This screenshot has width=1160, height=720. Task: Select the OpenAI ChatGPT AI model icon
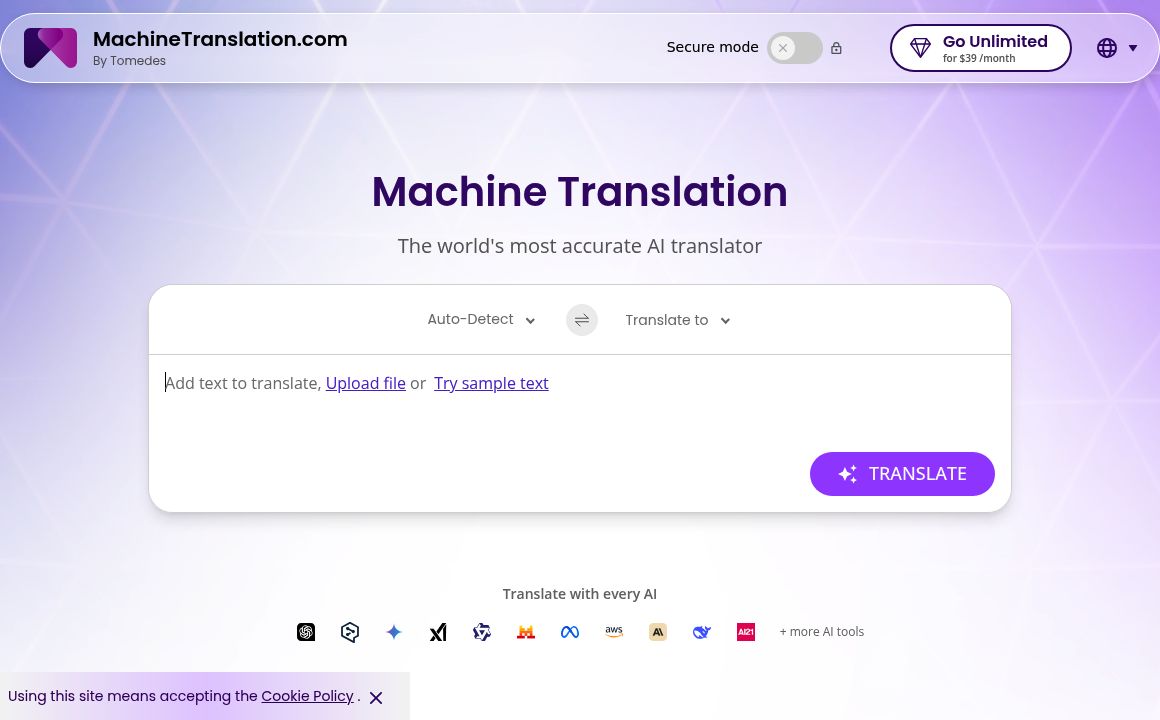pyautogui.click(x=306, y=632)
